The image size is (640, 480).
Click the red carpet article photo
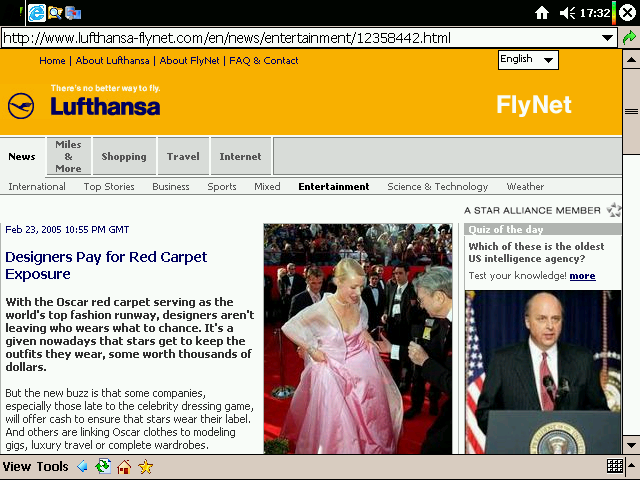[x=358, y=339]
